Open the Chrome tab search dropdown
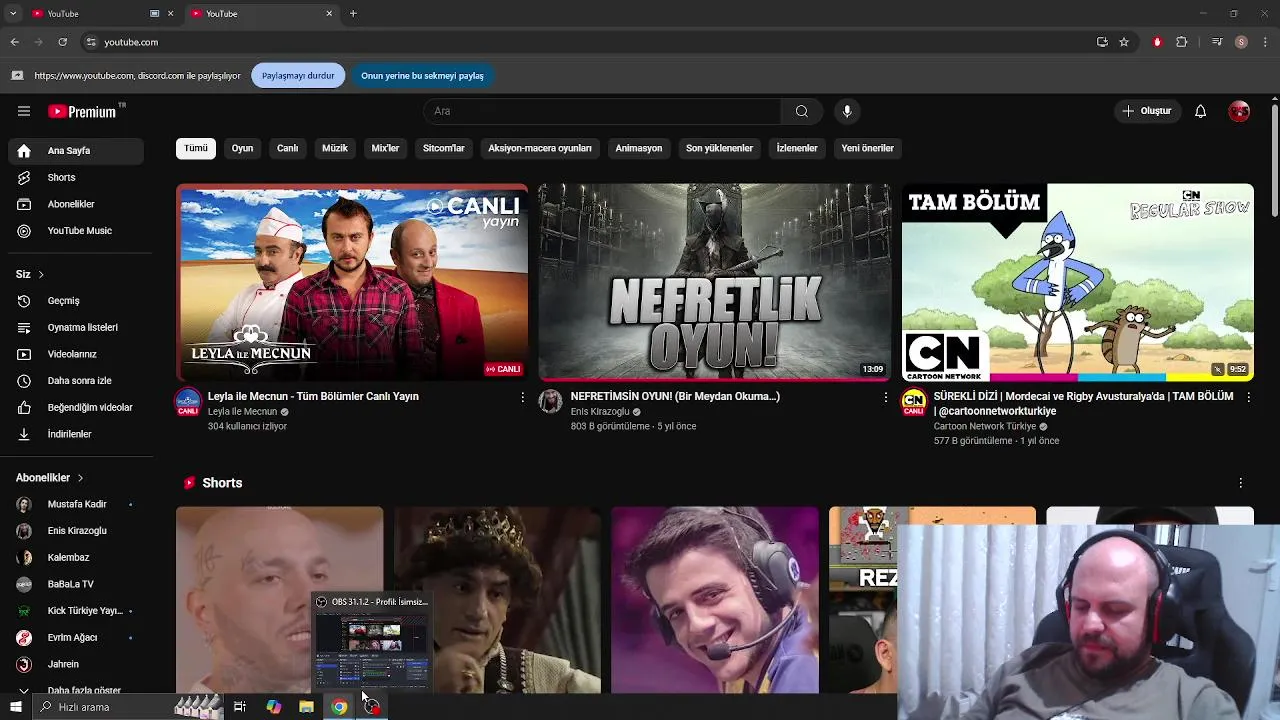1280x720 pixels. (13, 13)
